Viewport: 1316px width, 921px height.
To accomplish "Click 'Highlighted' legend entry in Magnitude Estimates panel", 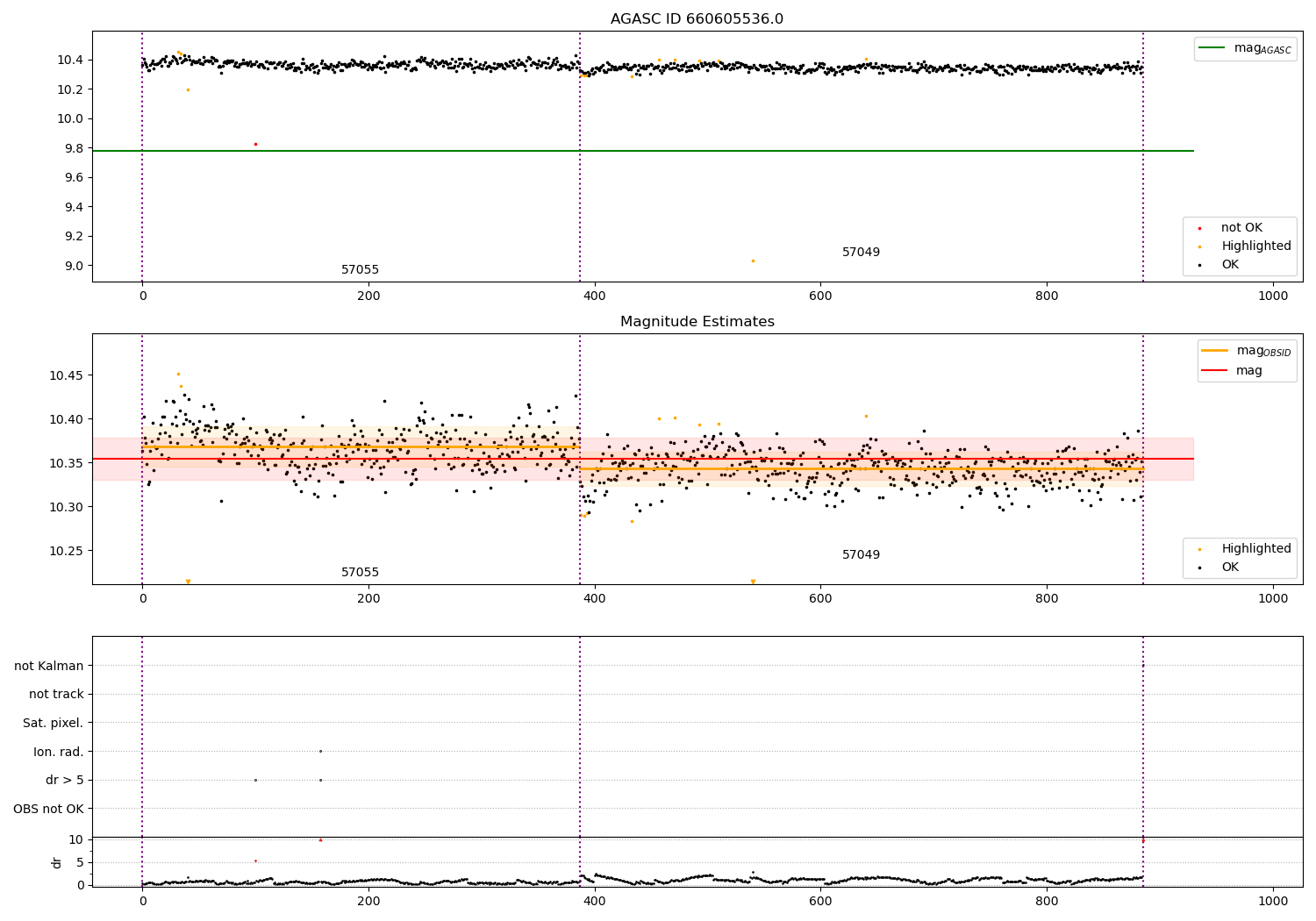I will pos(1245,549).
